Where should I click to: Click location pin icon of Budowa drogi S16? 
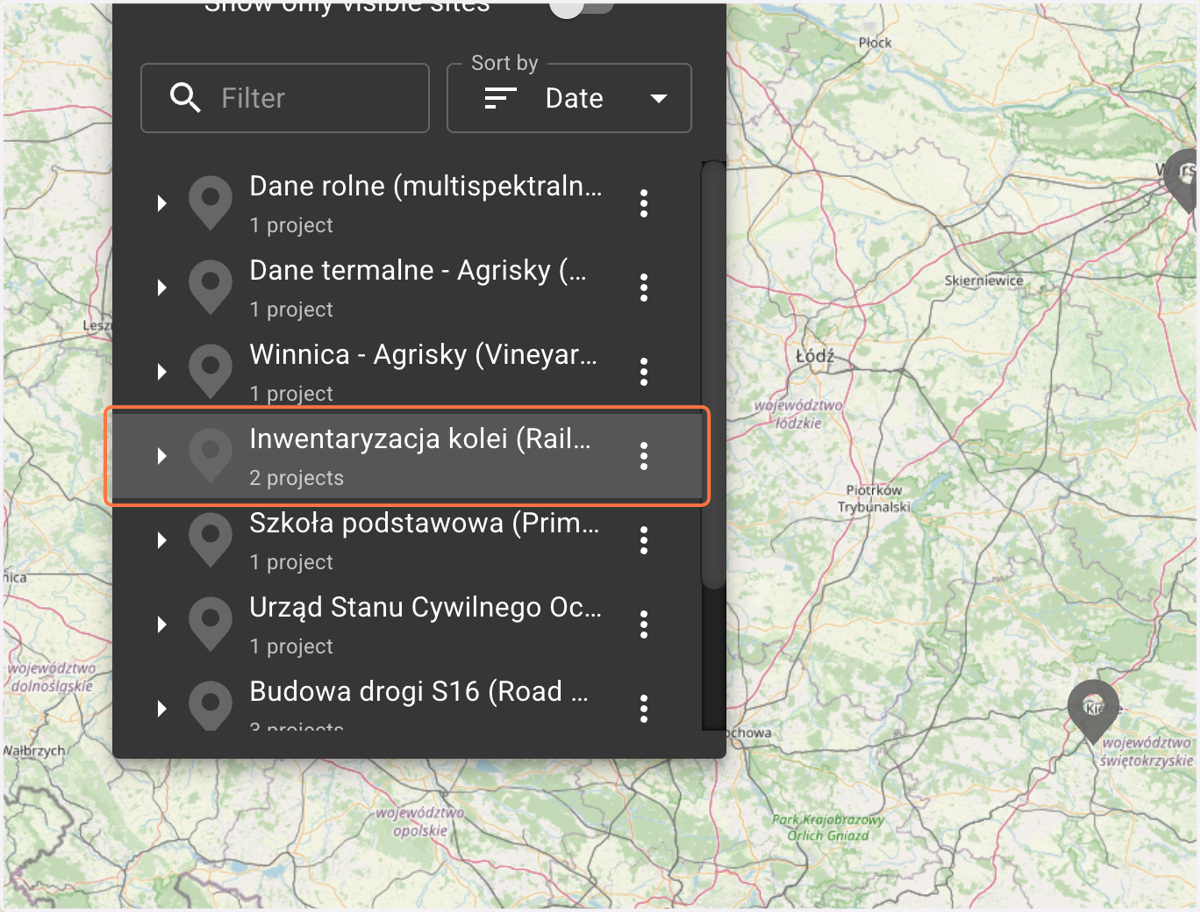coord(210,706)
